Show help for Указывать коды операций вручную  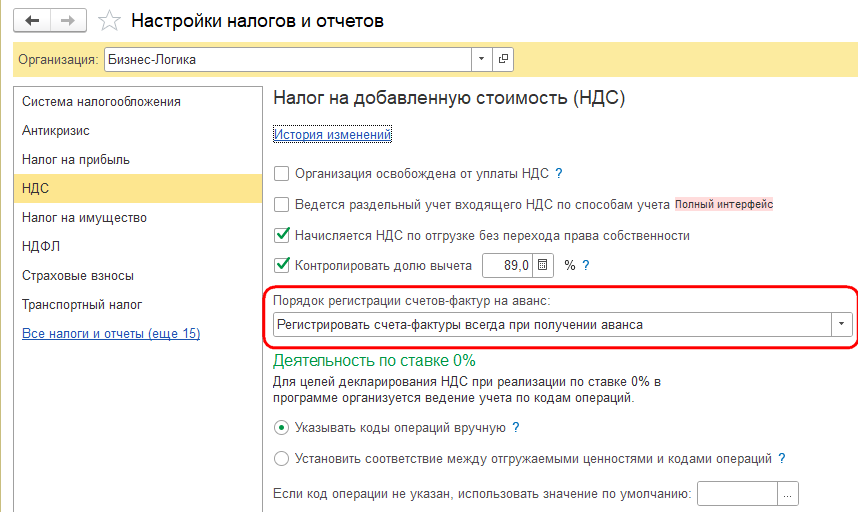[x=515, y=428]
